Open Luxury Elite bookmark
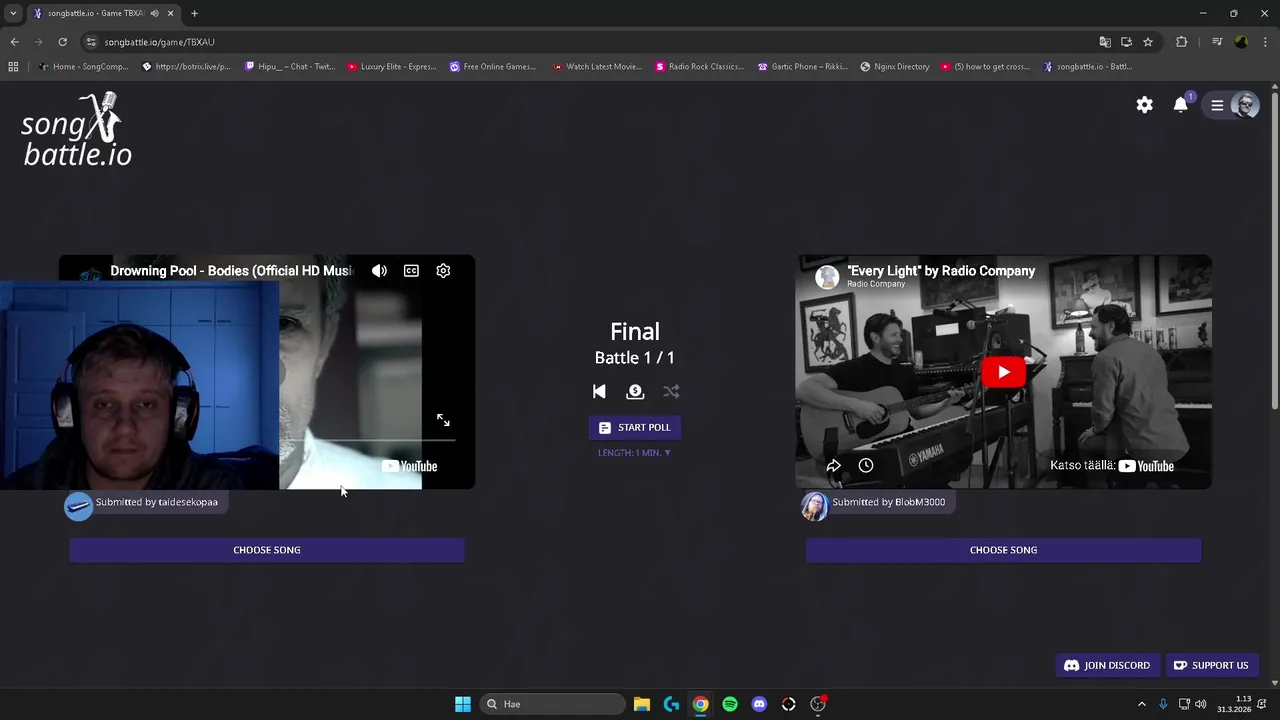1280x720 pixels. point(392,67)
